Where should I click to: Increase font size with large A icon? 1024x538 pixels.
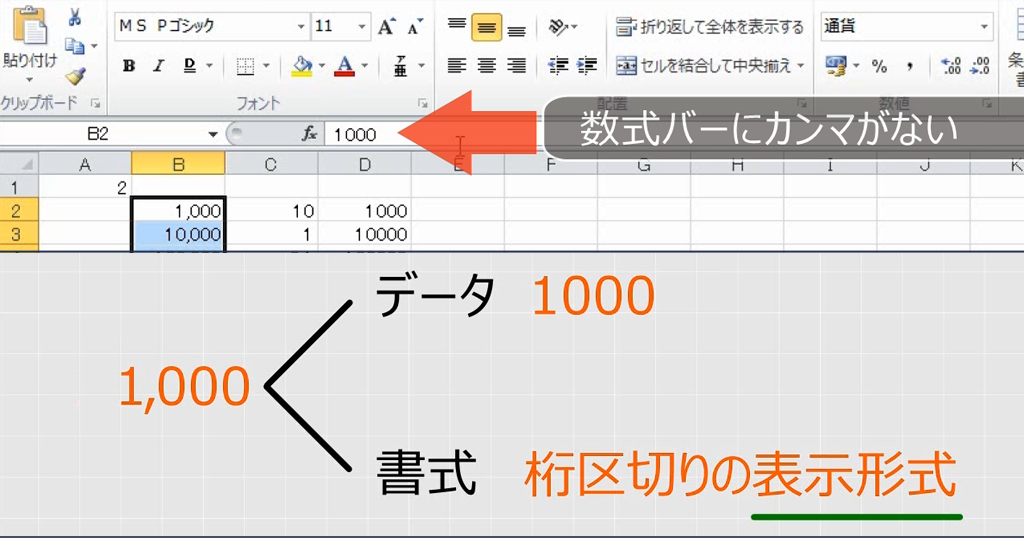tap(386, 27)
